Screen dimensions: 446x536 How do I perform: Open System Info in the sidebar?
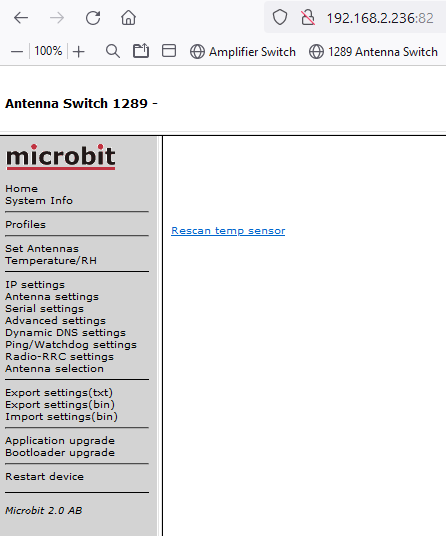click(39, 201)
